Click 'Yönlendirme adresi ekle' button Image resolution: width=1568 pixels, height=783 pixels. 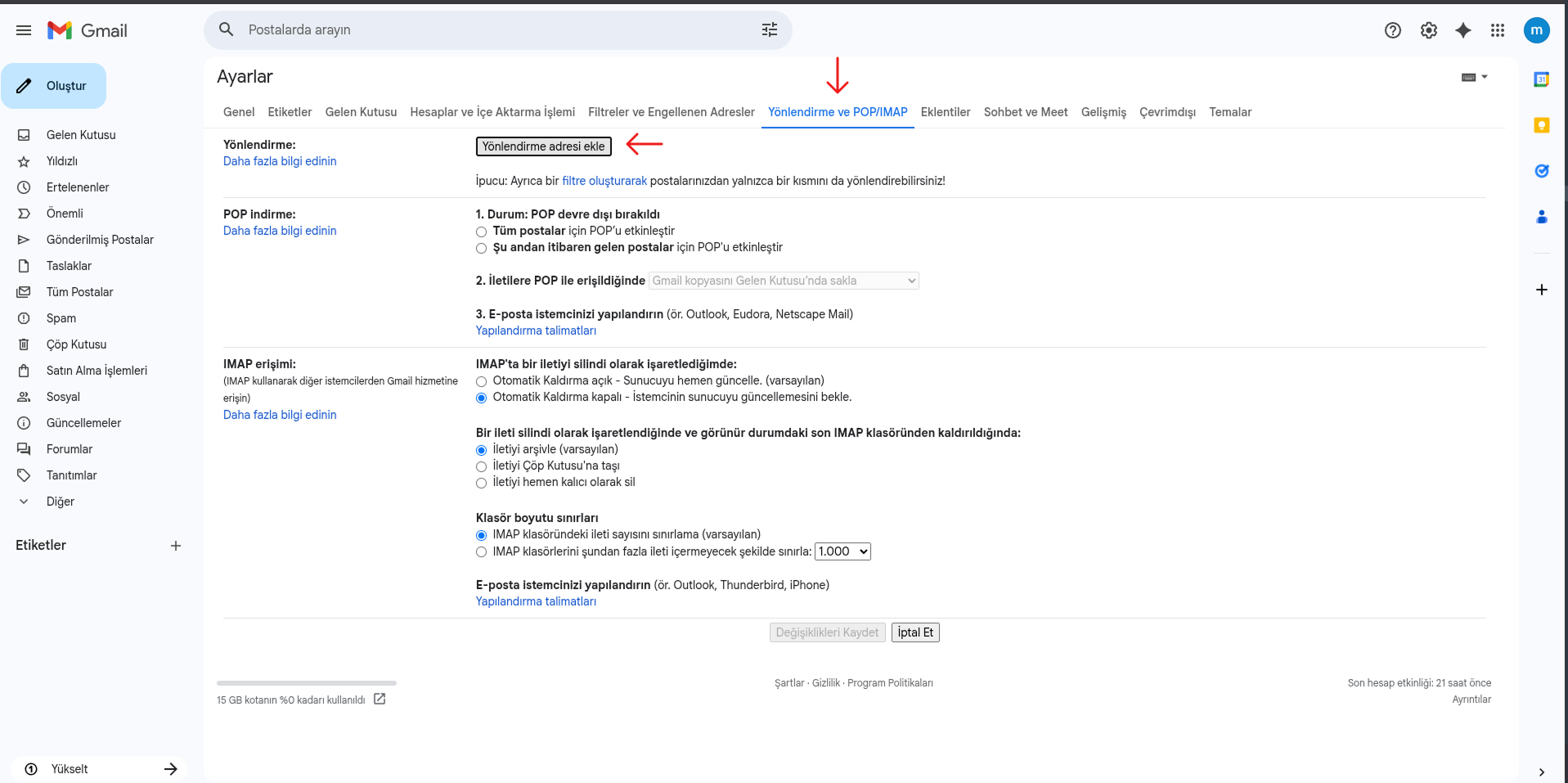click(544, 146)
